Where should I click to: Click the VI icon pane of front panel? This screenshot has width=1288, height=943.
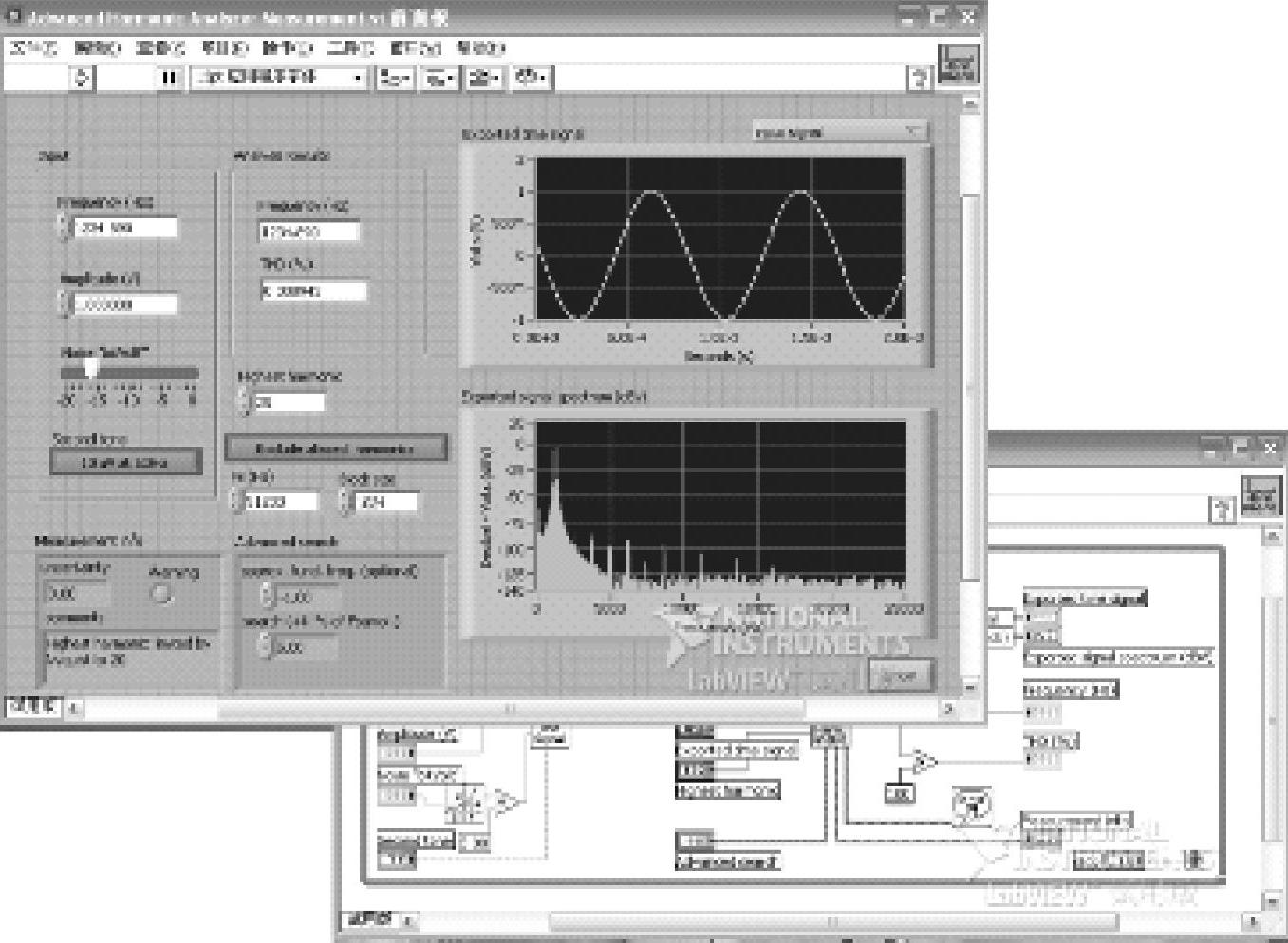(x=957, y=65)
